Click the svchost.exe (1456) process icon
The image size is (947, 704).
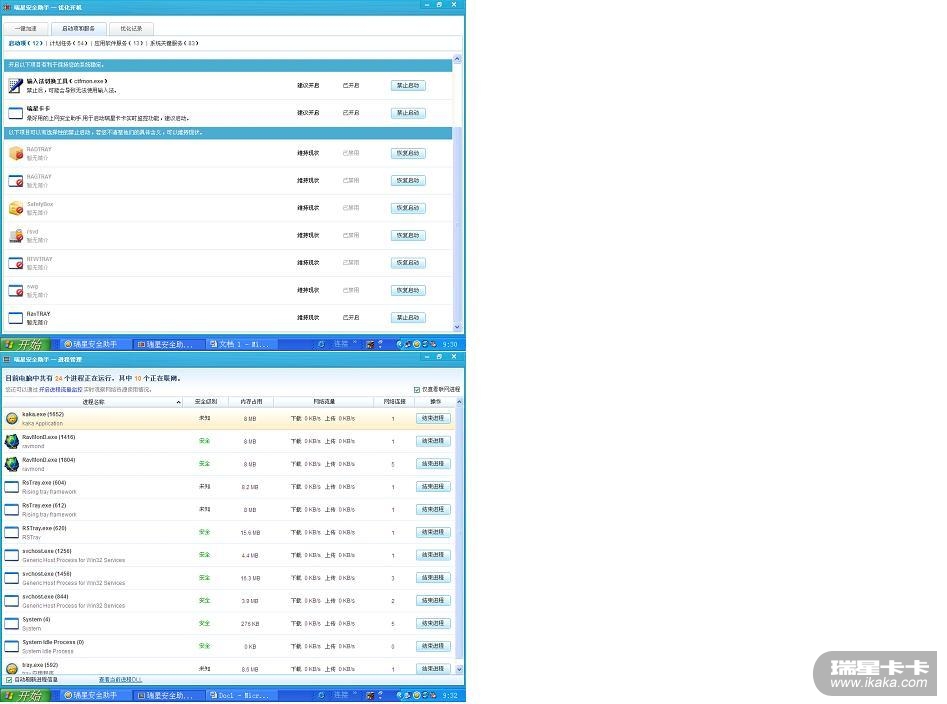(11, 578)
